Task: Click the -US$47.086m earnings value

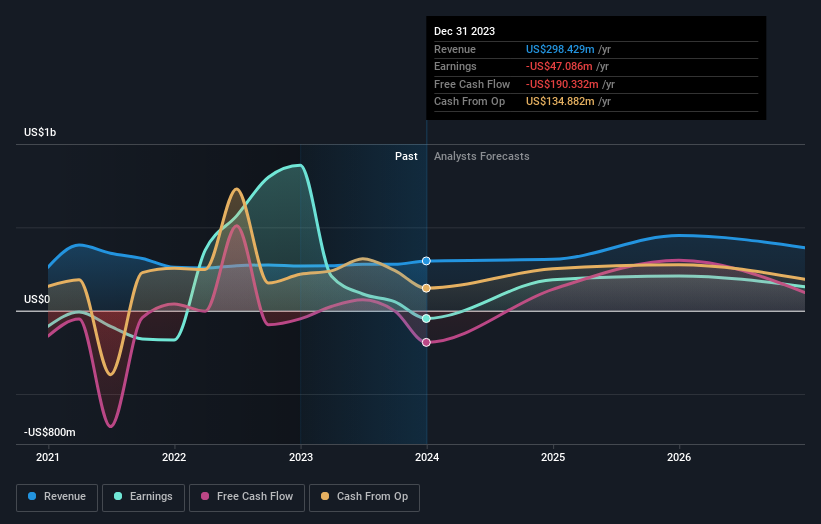Action: tap(559, 66)
